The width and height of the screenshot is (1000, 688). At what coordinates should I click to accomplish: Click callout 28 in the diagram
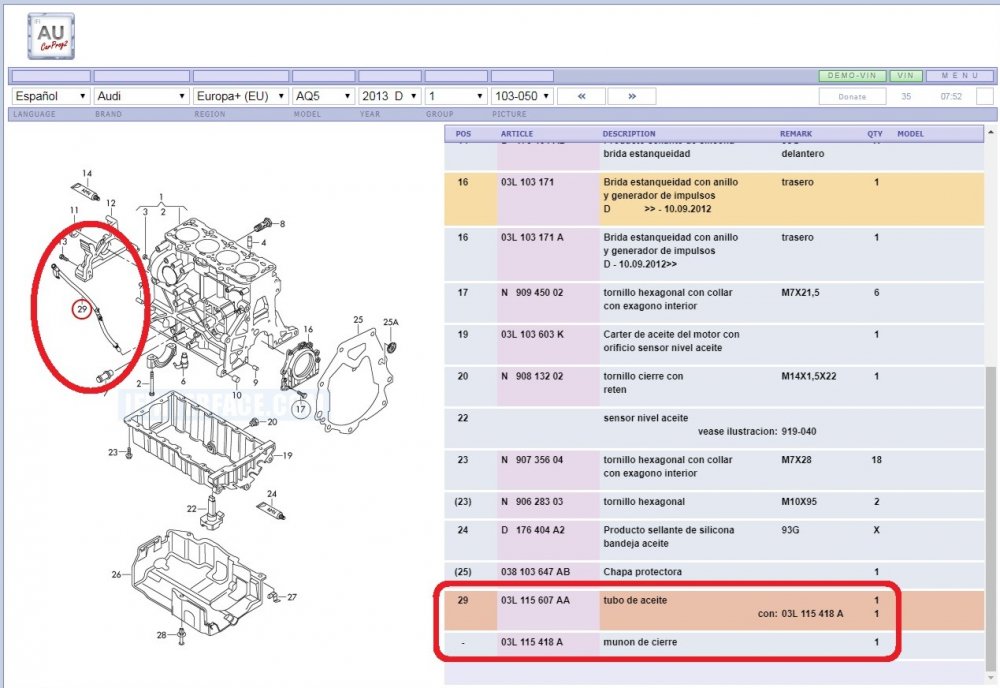[x=162, y=635]
